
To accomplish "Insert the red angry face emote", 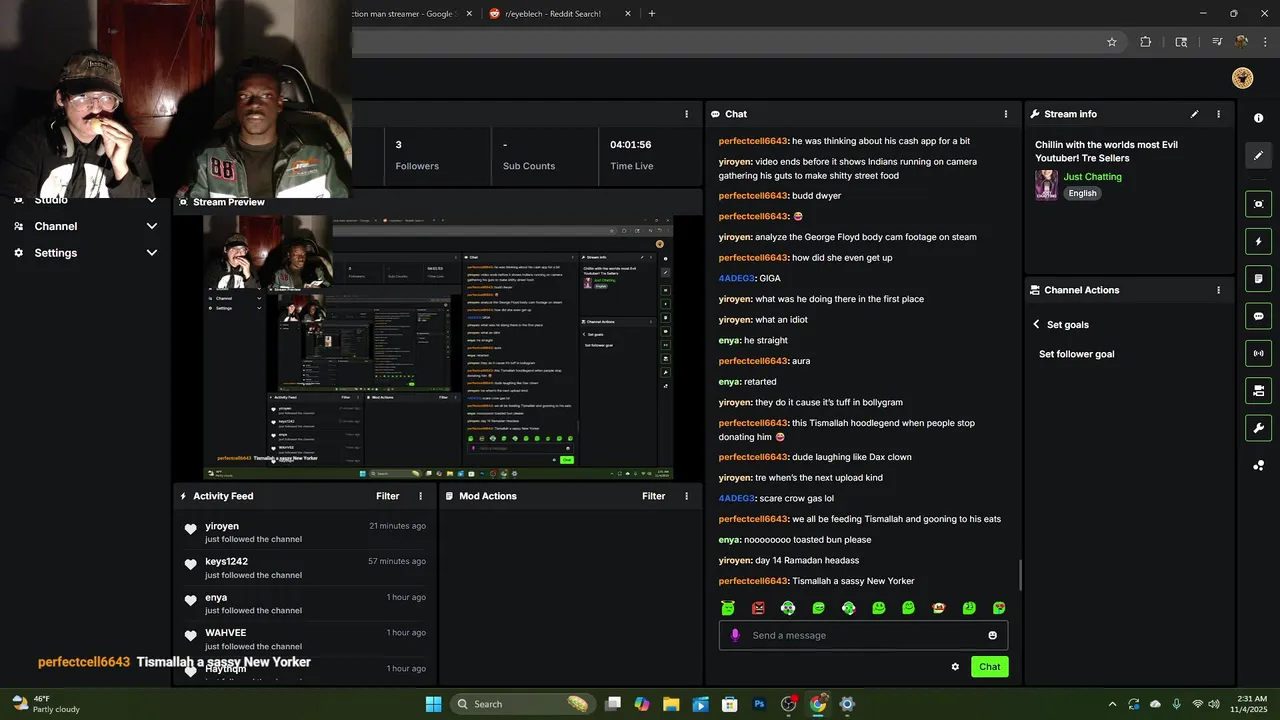I will (x=758, y=608).
